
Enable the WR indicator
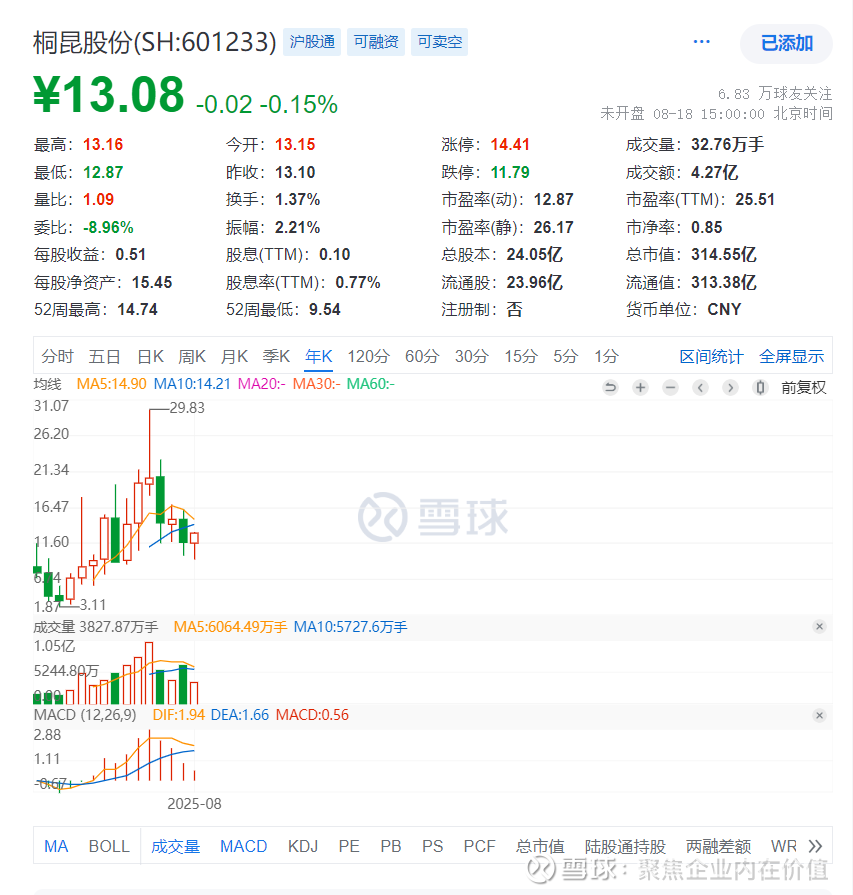(x=784, y=846)
